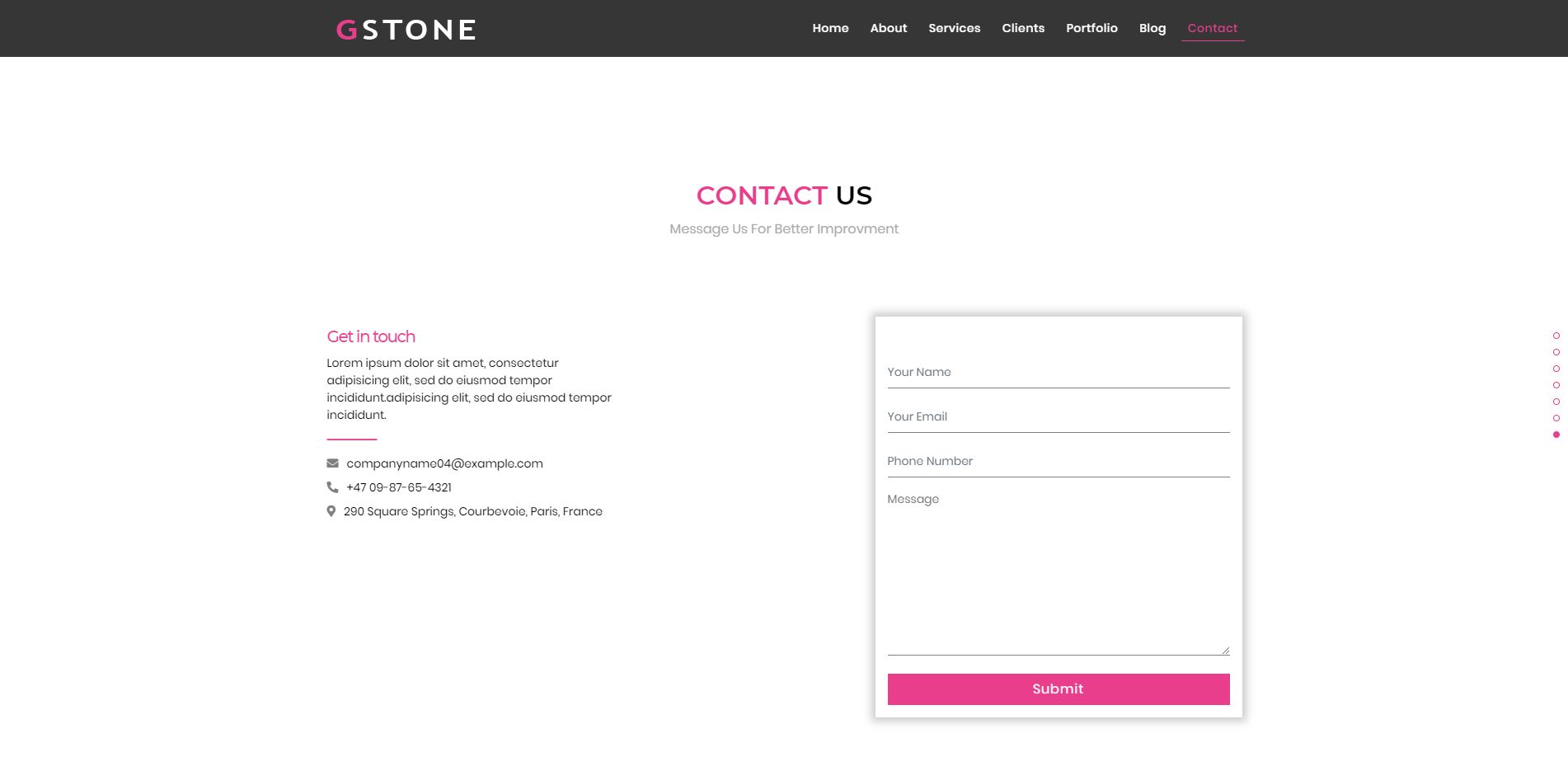
Task: Select the first section dot in side navigation
Action: coord(1556,336)
